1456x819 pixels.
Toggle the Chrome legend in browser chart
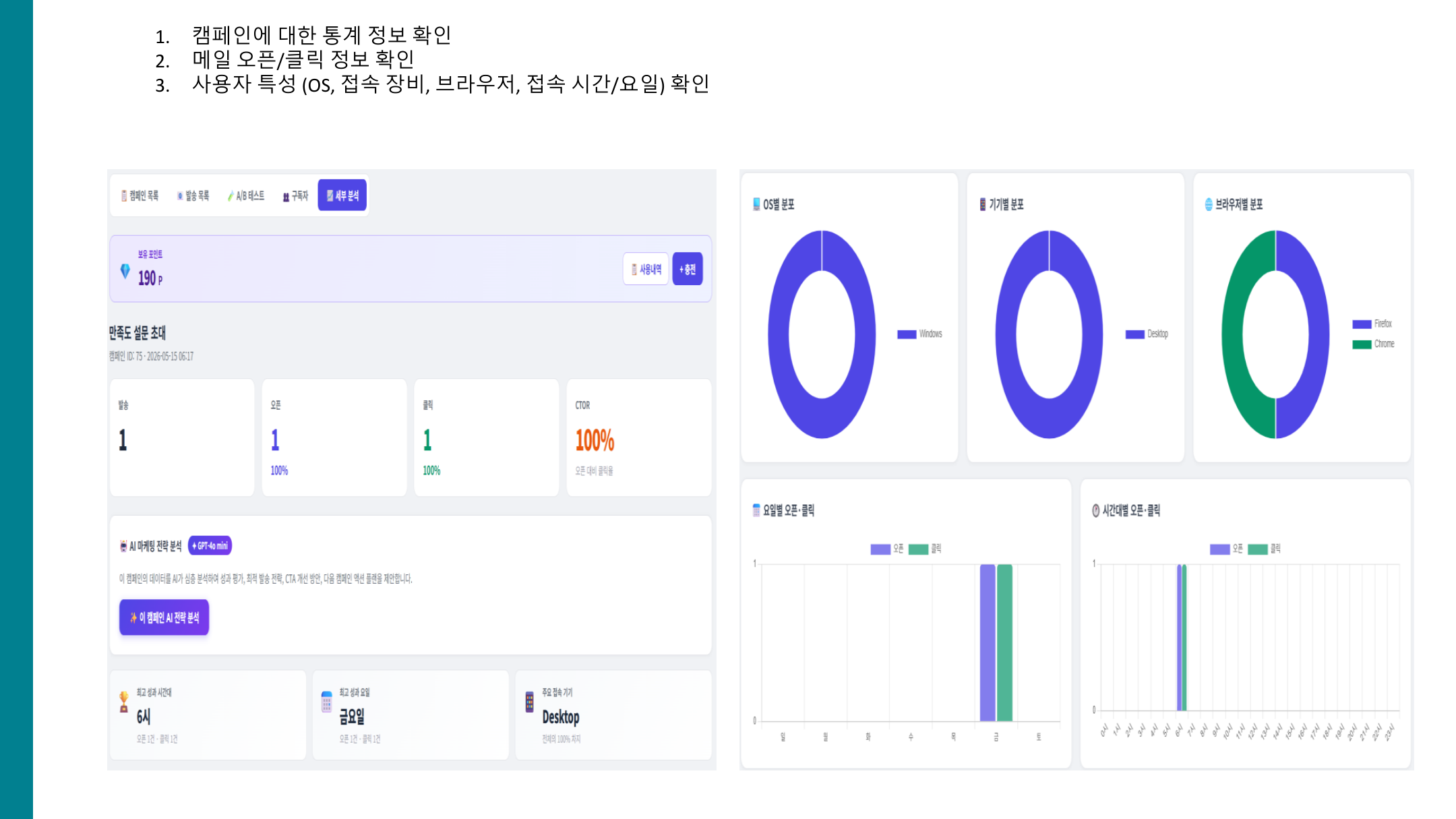tap(1373, 344)
